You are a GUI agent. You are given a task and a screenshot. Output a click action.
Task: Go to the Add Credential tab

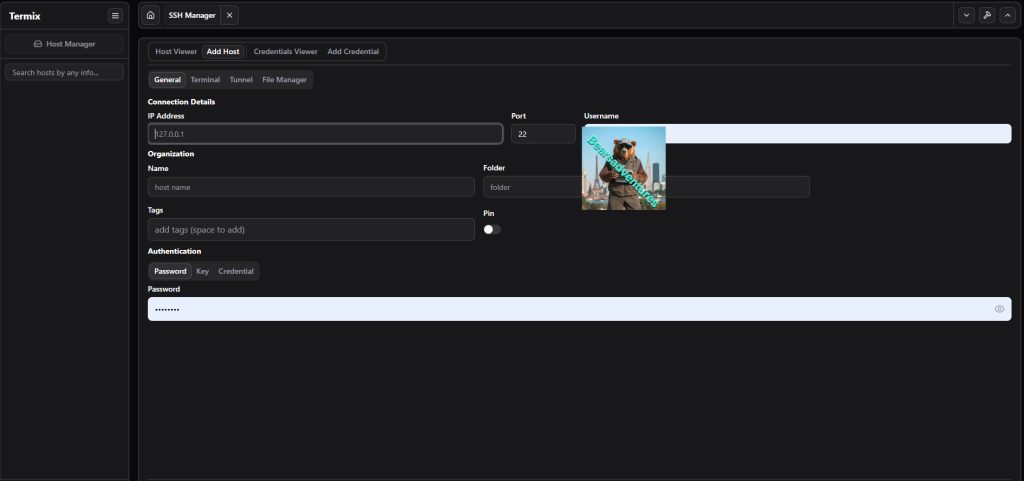353,51
